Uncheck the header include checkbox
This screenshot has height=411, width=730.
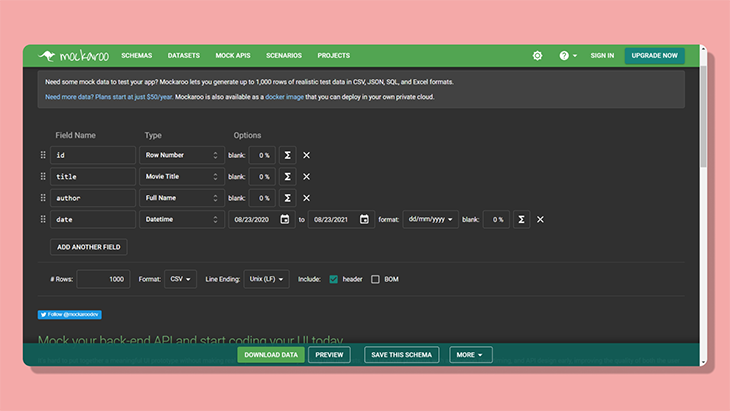333,279
